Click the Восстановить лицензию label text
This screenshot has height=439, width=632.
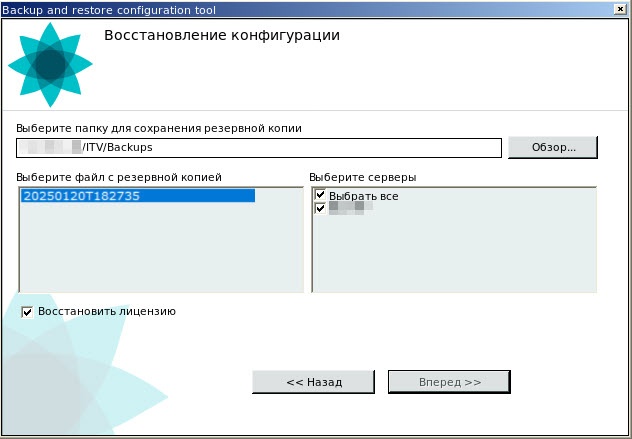point(107,311)
